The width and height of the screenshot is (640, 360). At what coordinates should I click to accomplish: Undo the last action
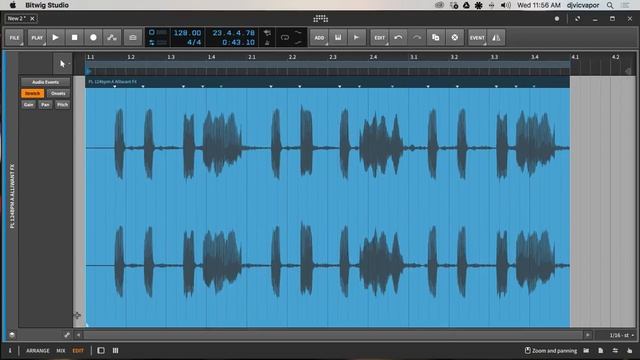point(398,38)
